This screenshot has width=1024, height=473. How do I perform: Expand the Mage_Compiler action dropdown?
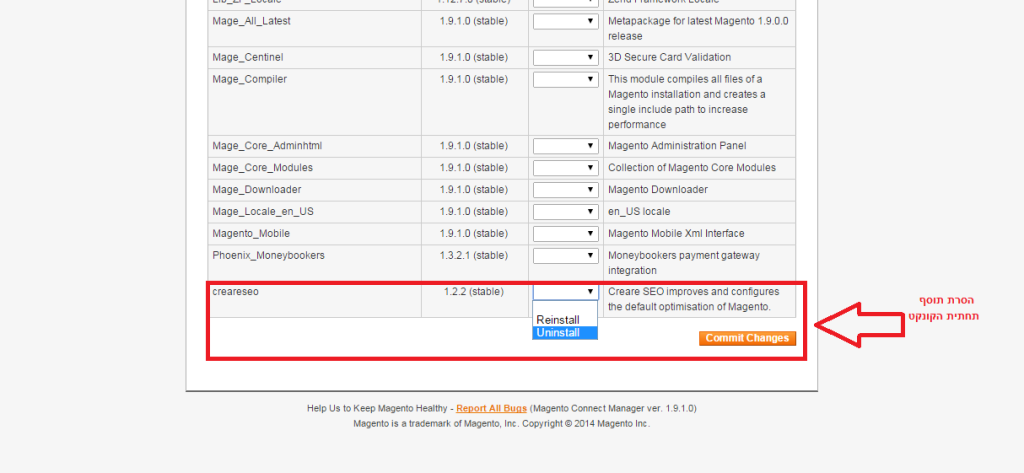click(566, 80)
